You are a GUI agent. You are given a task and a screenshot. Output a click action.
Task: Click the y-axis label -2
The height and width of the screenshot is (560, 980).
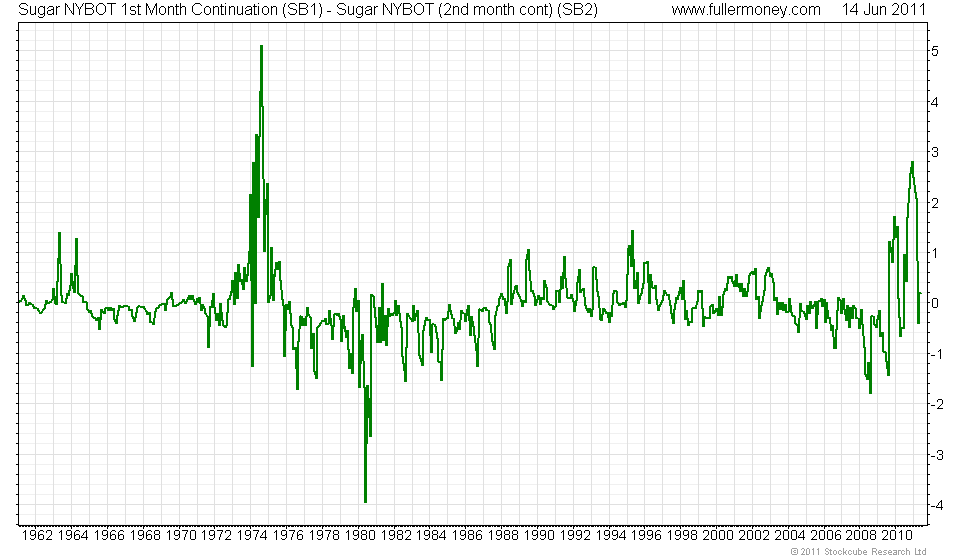[x=937, y=404]
